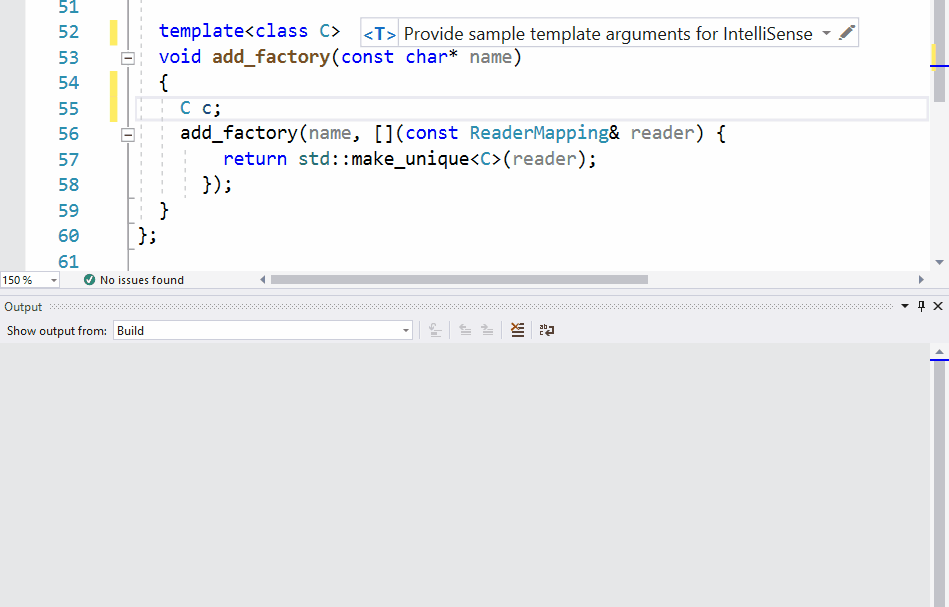Click Find Message in Code icon
Viewport: 949px width, 607px height.
435,330
